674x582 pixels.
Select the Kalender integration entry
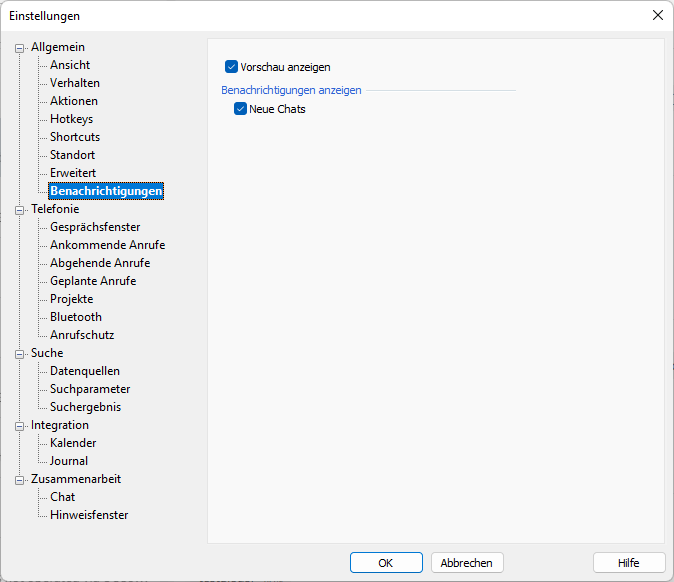[x=73, y=443]
